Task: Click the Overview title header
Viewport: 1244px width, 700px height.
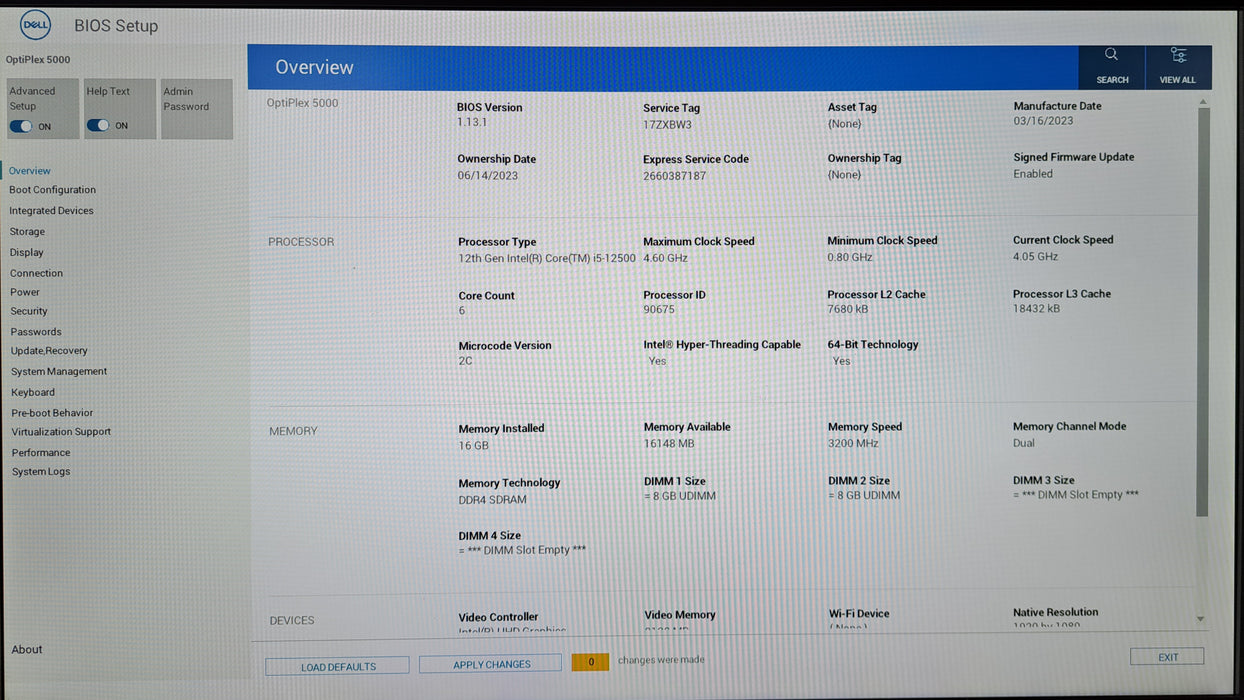Action: click(314, 67)
